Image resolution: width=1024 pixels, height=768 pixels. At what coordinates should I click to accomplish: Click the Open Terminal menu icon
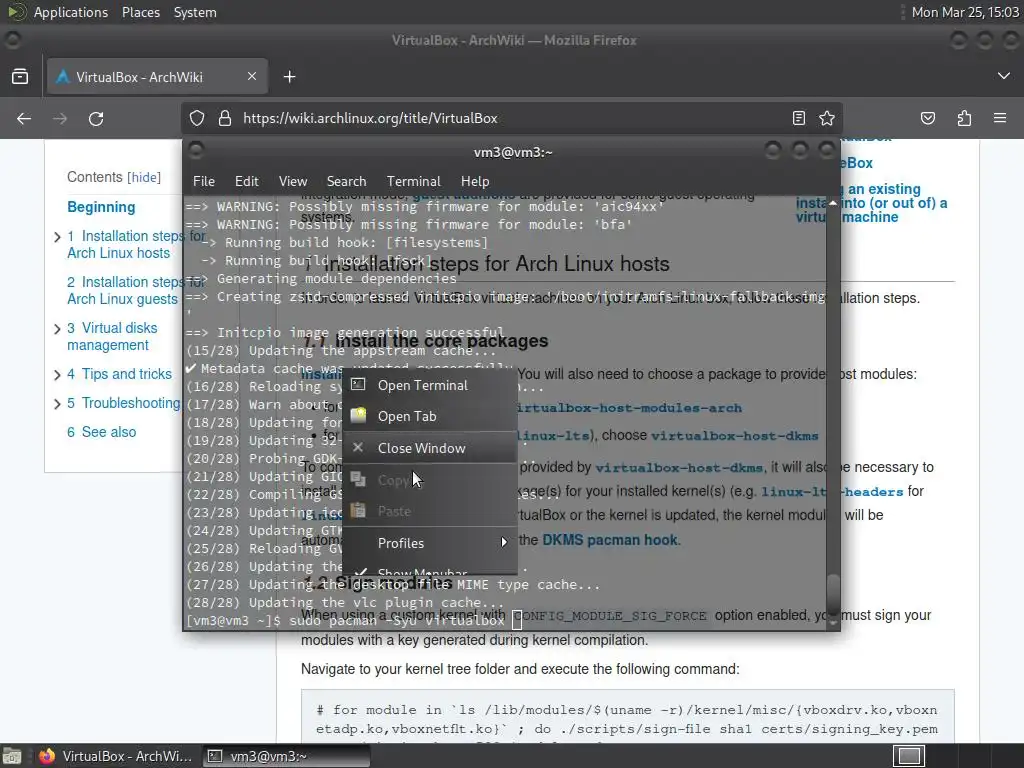pyautogui.click(x=358, y=385)
